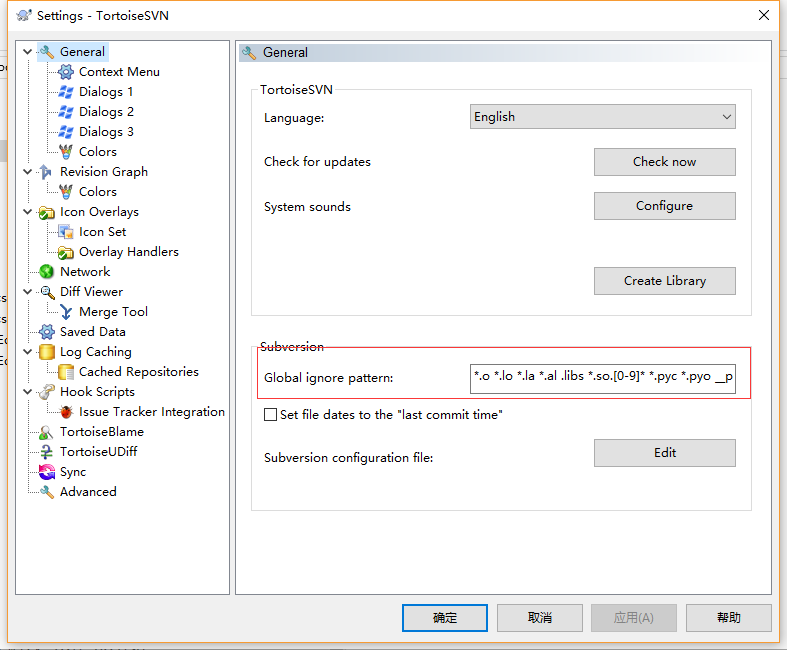Click the 取消 (Cancel) button

(540, 617)
